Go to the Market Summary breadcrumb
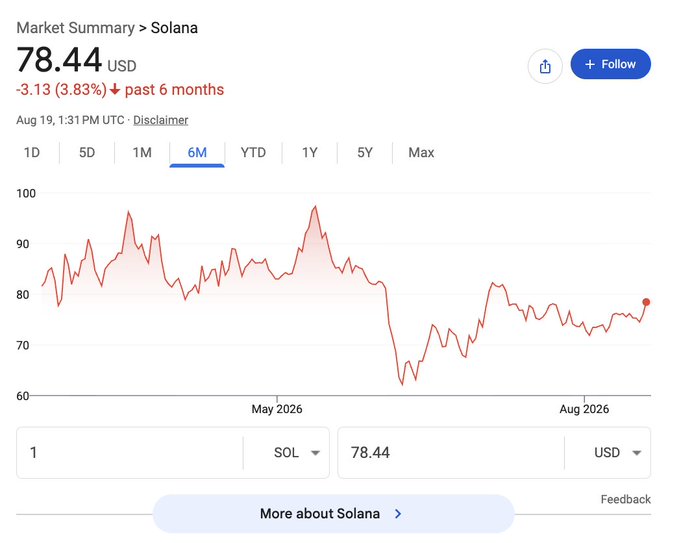 (x=75, y=28)
